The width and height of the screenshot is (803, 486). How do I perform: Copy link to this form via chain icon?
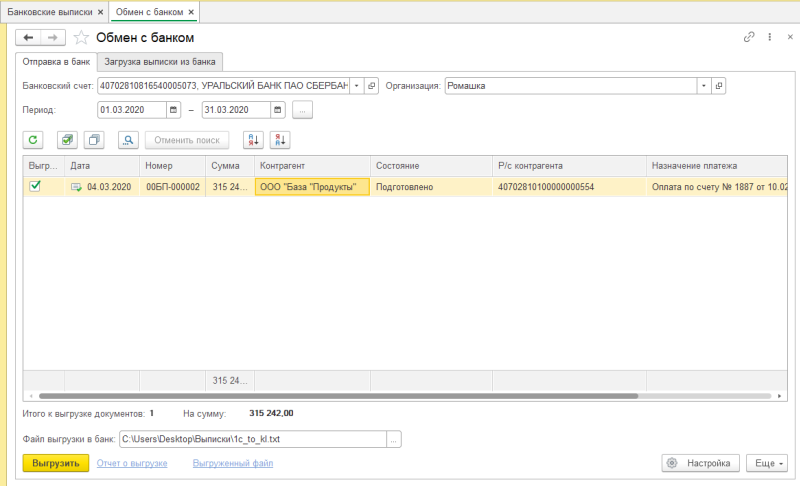749,37
